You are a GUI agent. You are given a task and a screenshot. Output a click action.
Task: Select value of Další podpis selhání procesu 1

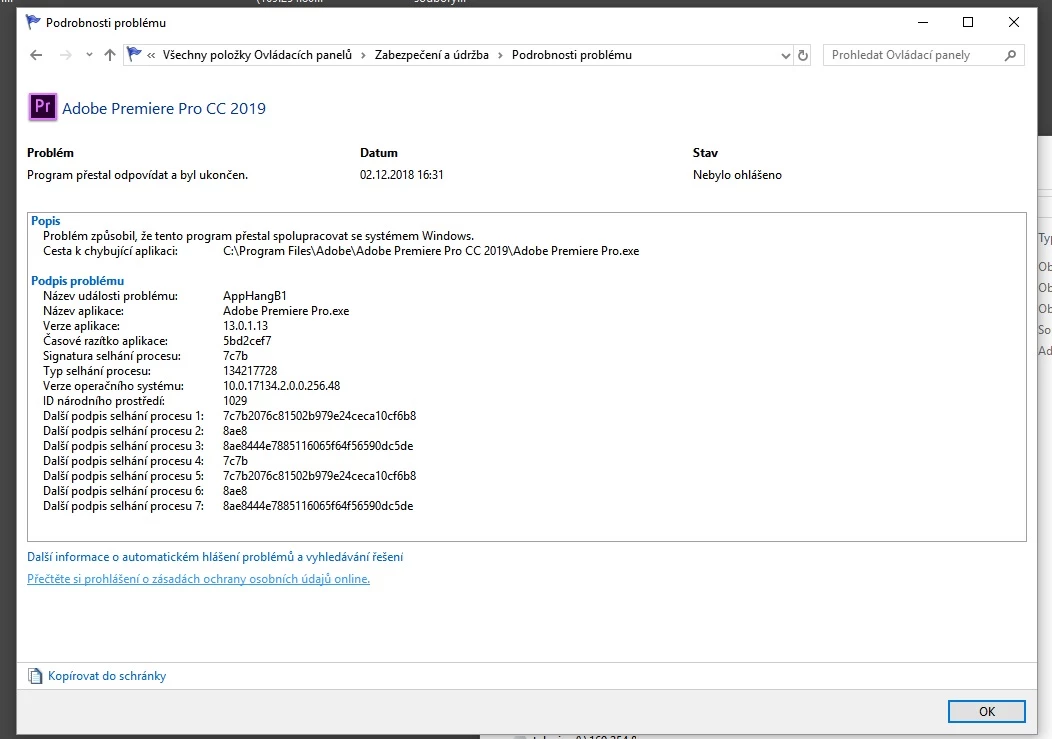tap(319, 416)
